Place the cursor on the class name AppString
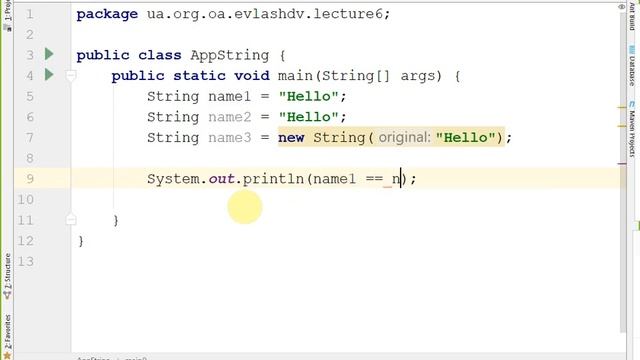Screen dimensions: 640x360 point(230,55)
